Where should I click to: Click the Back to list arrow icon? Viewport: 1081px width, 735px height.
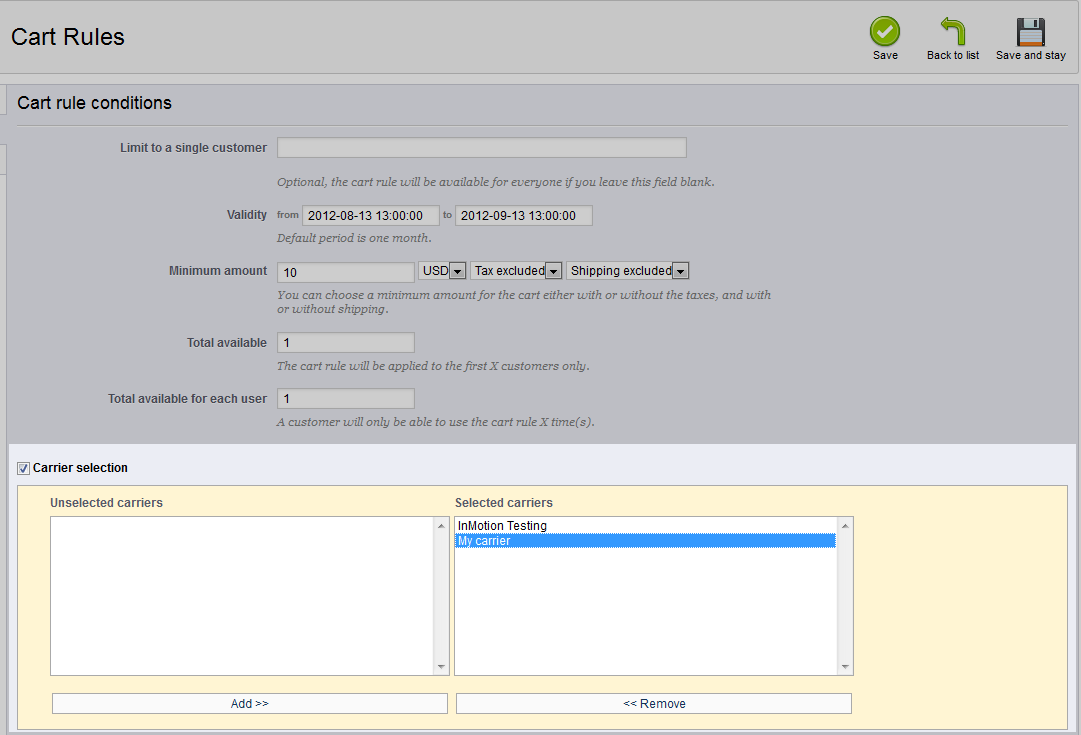click(953, 31)
